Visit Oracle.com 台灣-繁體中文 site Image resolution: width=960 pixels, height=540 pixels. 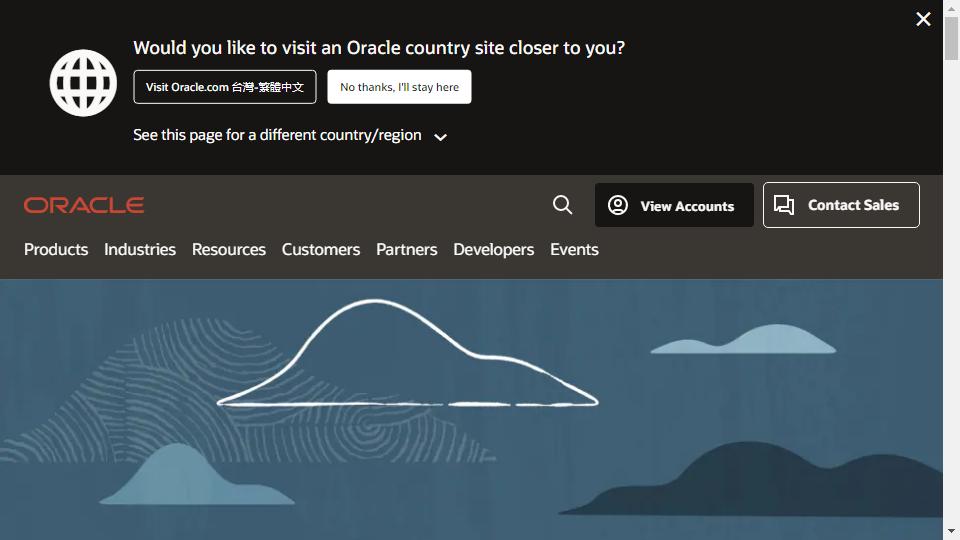tap(225, 87)
